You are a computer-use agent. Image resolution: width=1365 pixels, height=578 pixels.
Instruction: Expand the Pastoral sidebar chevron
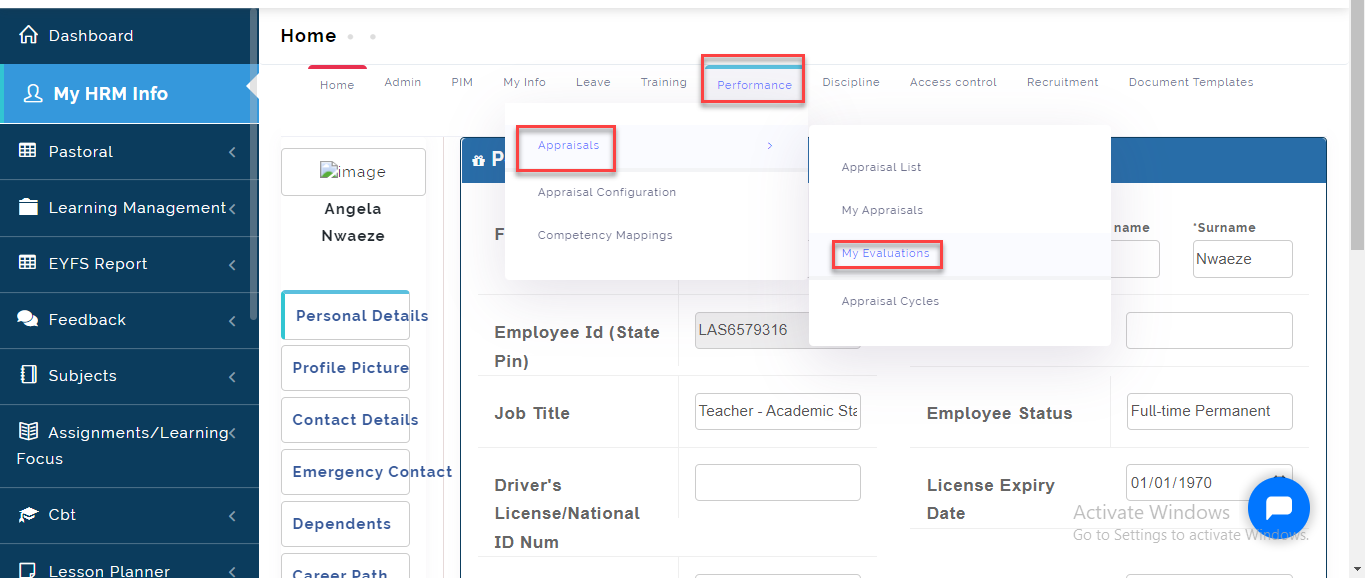232,152
